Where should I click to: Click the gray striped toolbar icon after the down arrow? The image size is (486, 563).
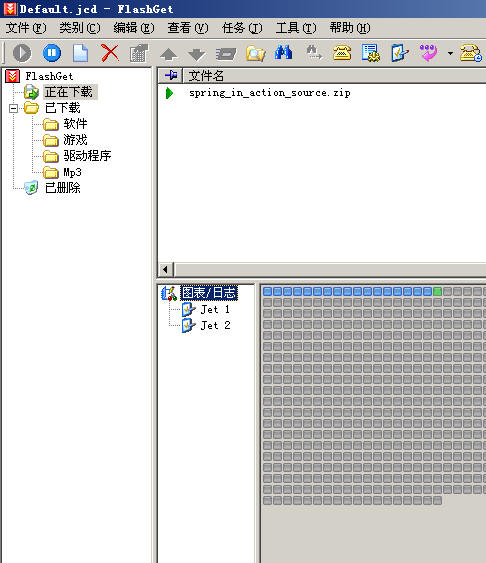tap(226, 54)
